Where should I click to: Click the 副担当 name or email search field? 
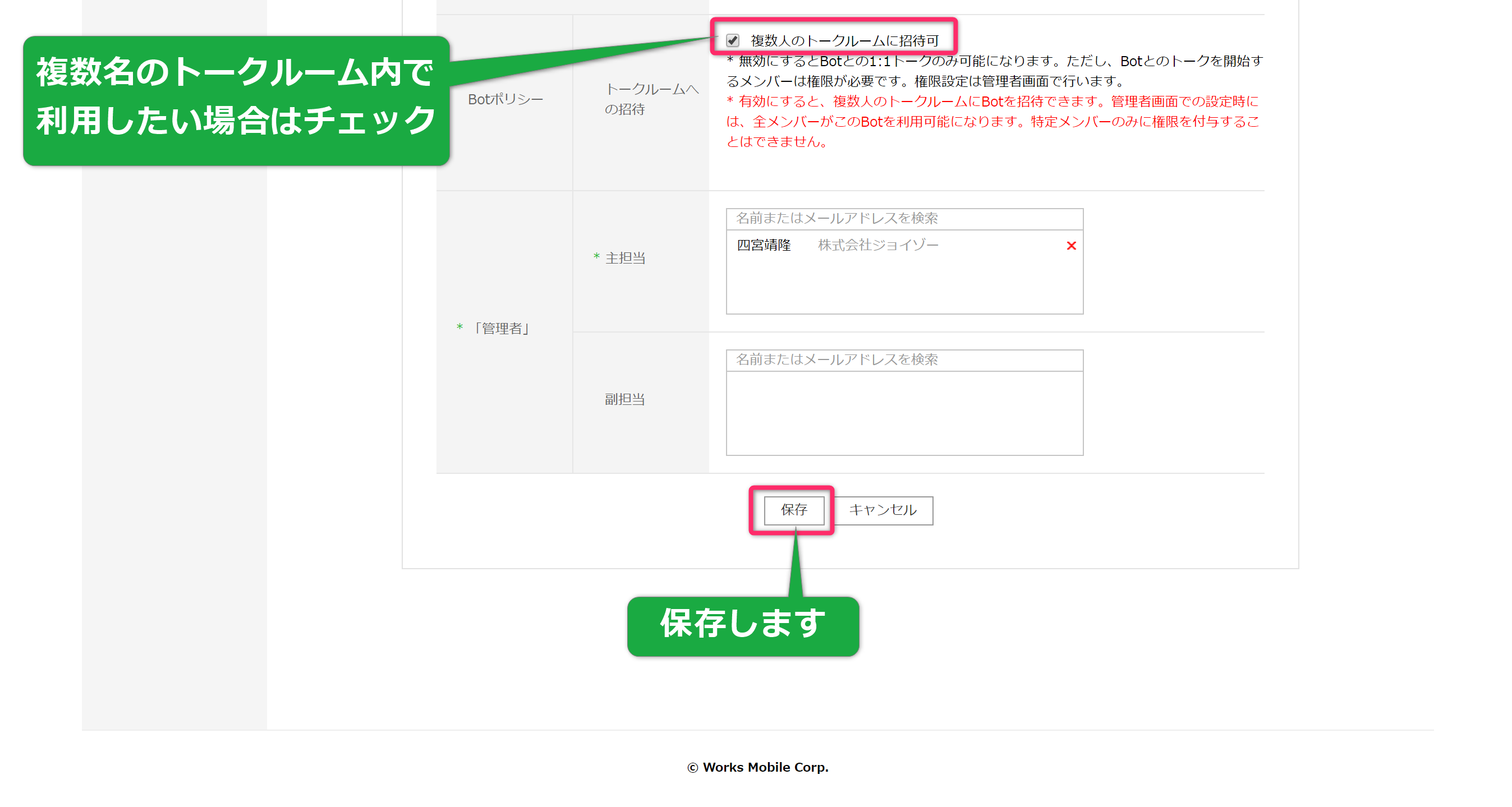(904, 360)
